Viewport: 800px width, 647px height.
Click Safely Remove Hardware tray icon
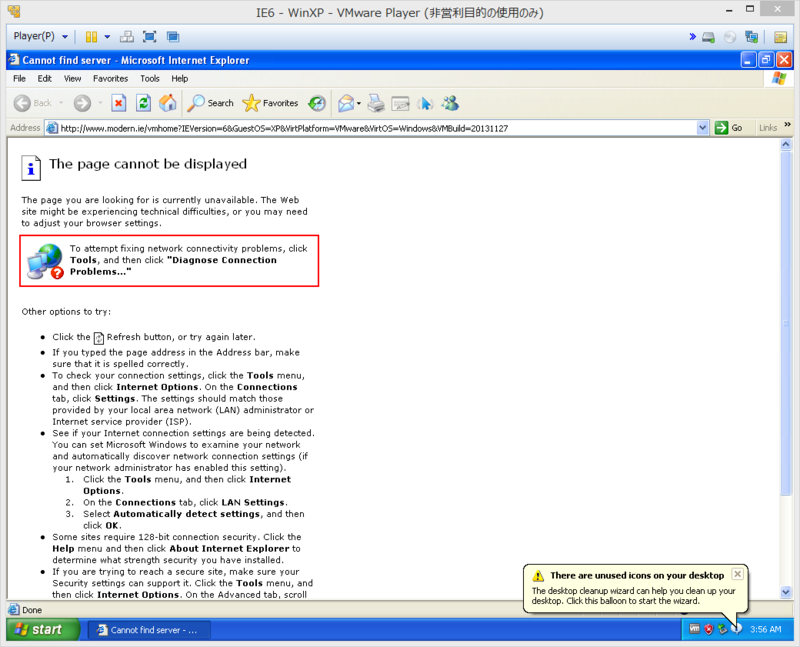(x=722, y=630)
